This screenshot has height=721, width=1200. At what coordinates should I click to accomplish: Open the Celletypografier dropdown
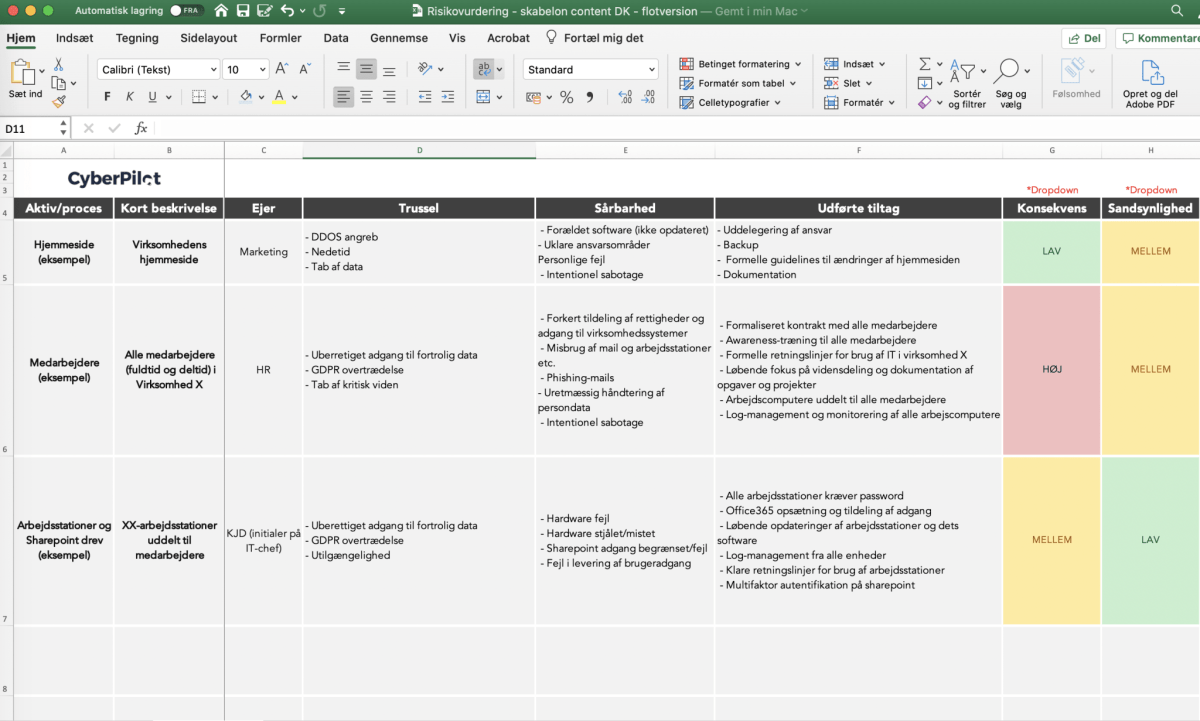click(730, 102)
